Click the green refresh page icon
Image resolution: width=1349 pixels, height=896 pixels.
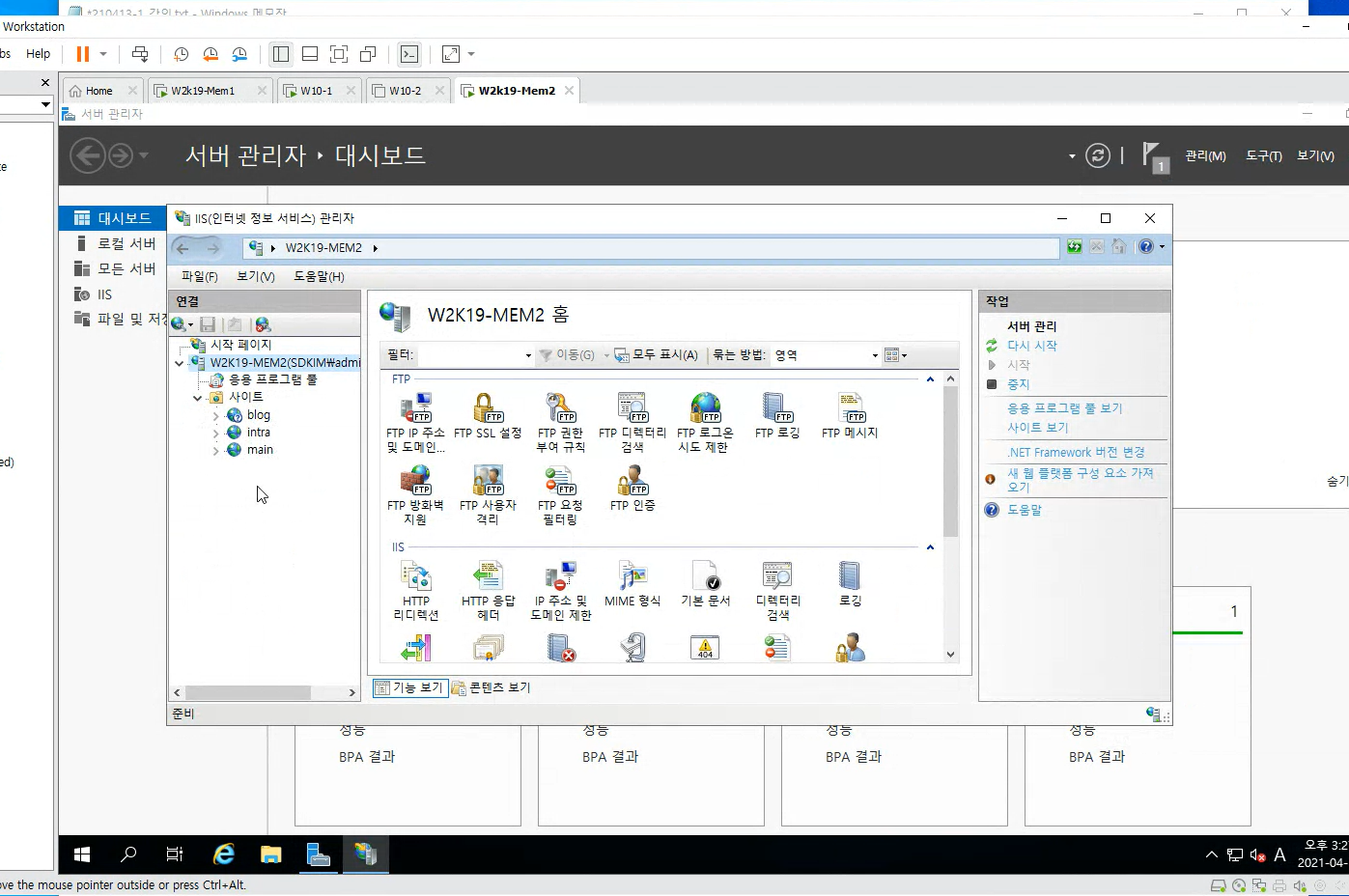coord(1074,246)
